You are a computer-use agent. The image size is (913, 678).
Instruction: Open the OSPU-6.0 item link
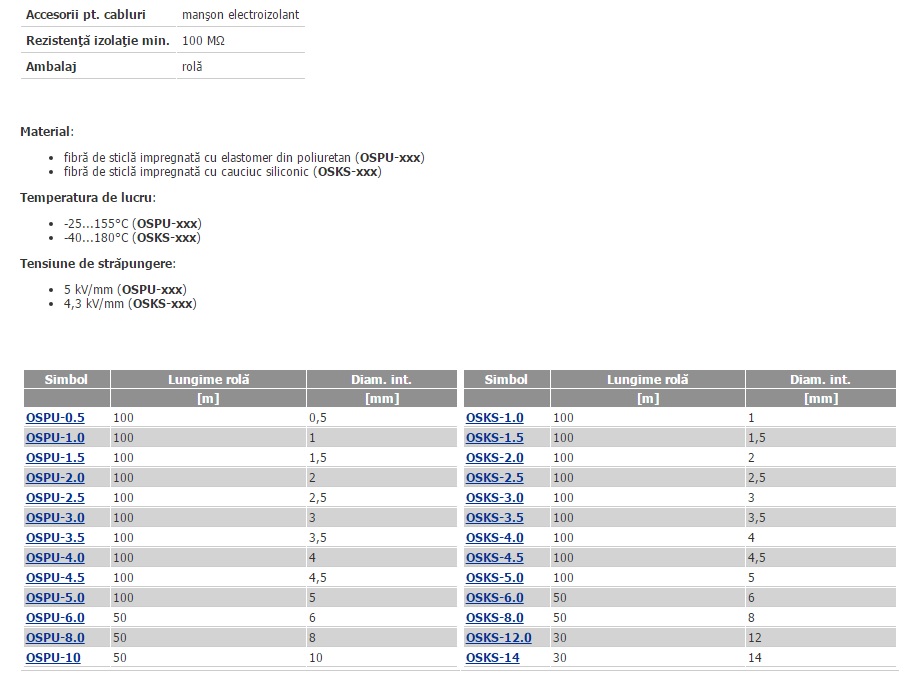[55, 618]
